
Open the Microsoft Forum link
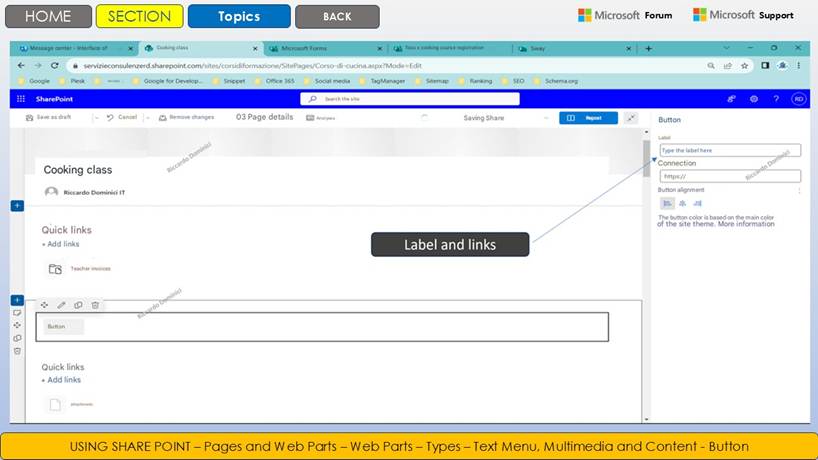pos(625,15)
